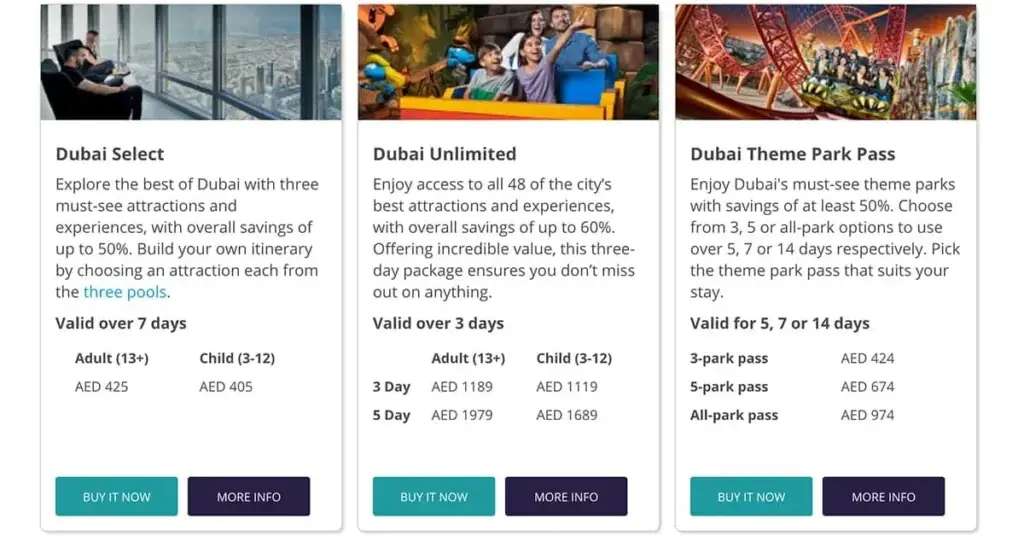Select the Dubai Select heading
1024x536 pixels.
pyautogui.click(x=110, y=154)
